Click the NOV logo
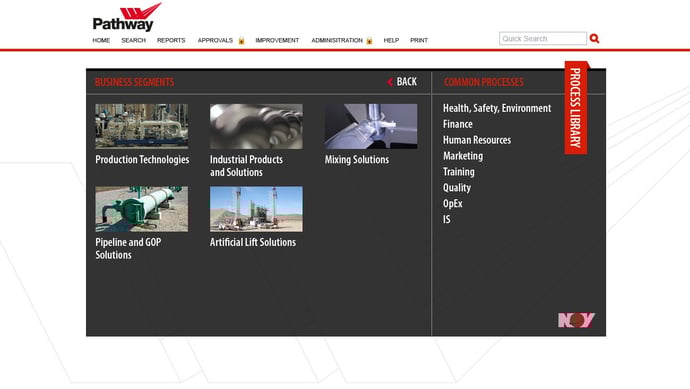This screenshot has width=690, height=389. point(576,320)
